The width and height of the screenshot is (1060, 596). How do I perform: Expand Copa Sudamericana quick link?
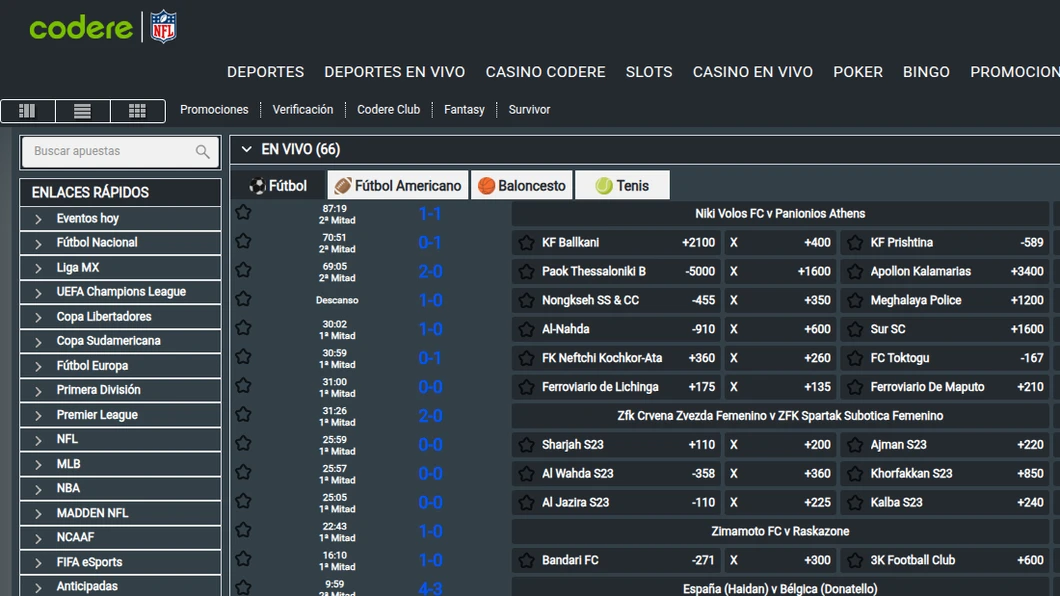point(120,341)
